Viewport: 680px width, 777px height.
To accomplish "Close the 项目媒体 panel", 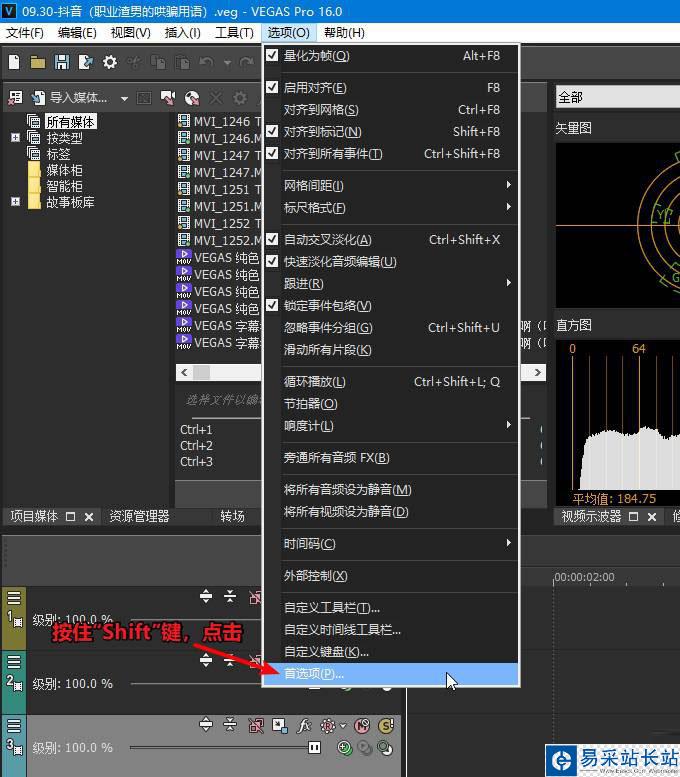I will point(89,517).
